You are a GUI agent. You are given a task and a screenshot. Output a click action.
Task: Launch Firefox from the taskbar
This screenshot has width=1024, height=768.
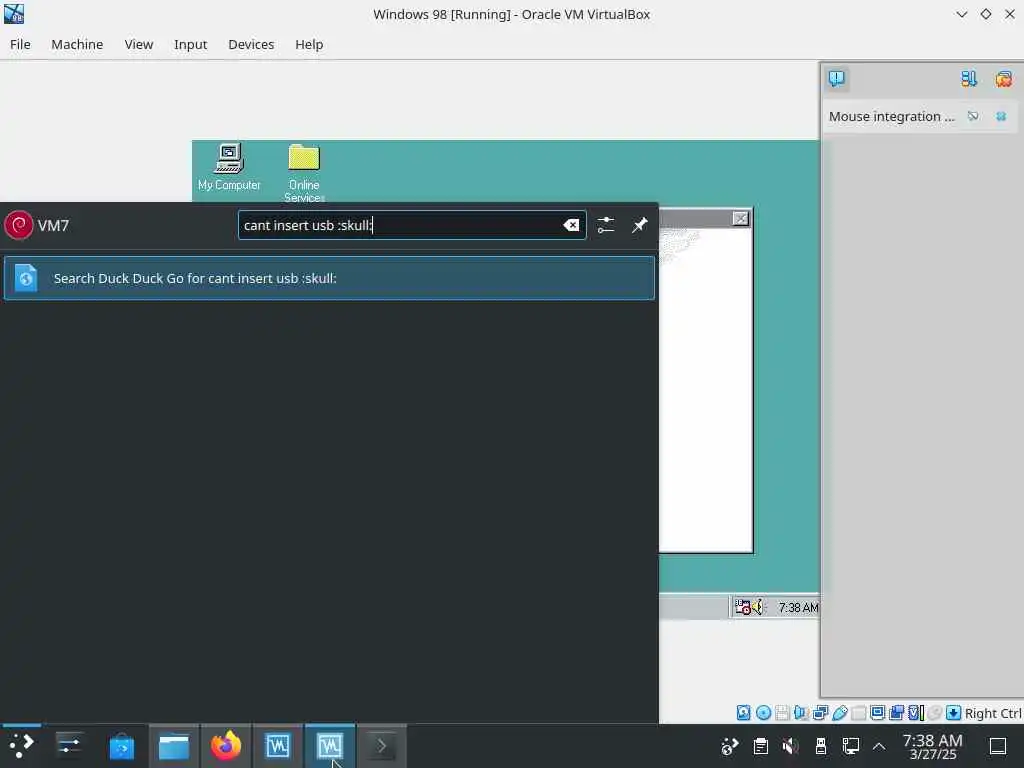[226, 746]
